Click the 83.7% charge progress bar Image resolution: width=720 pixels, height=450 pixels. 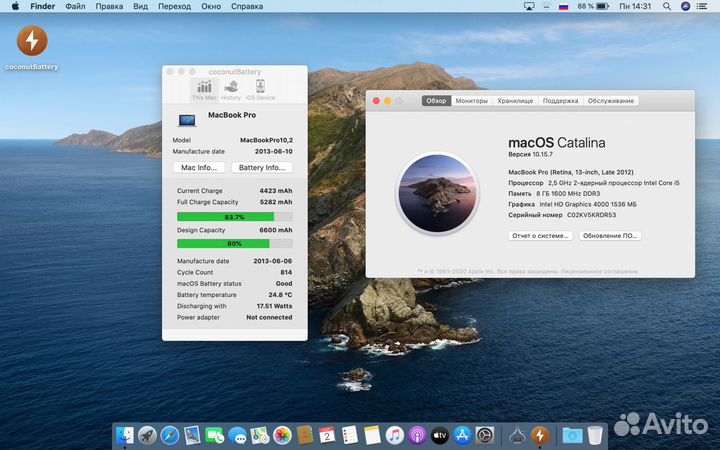[x=235, y=217]
